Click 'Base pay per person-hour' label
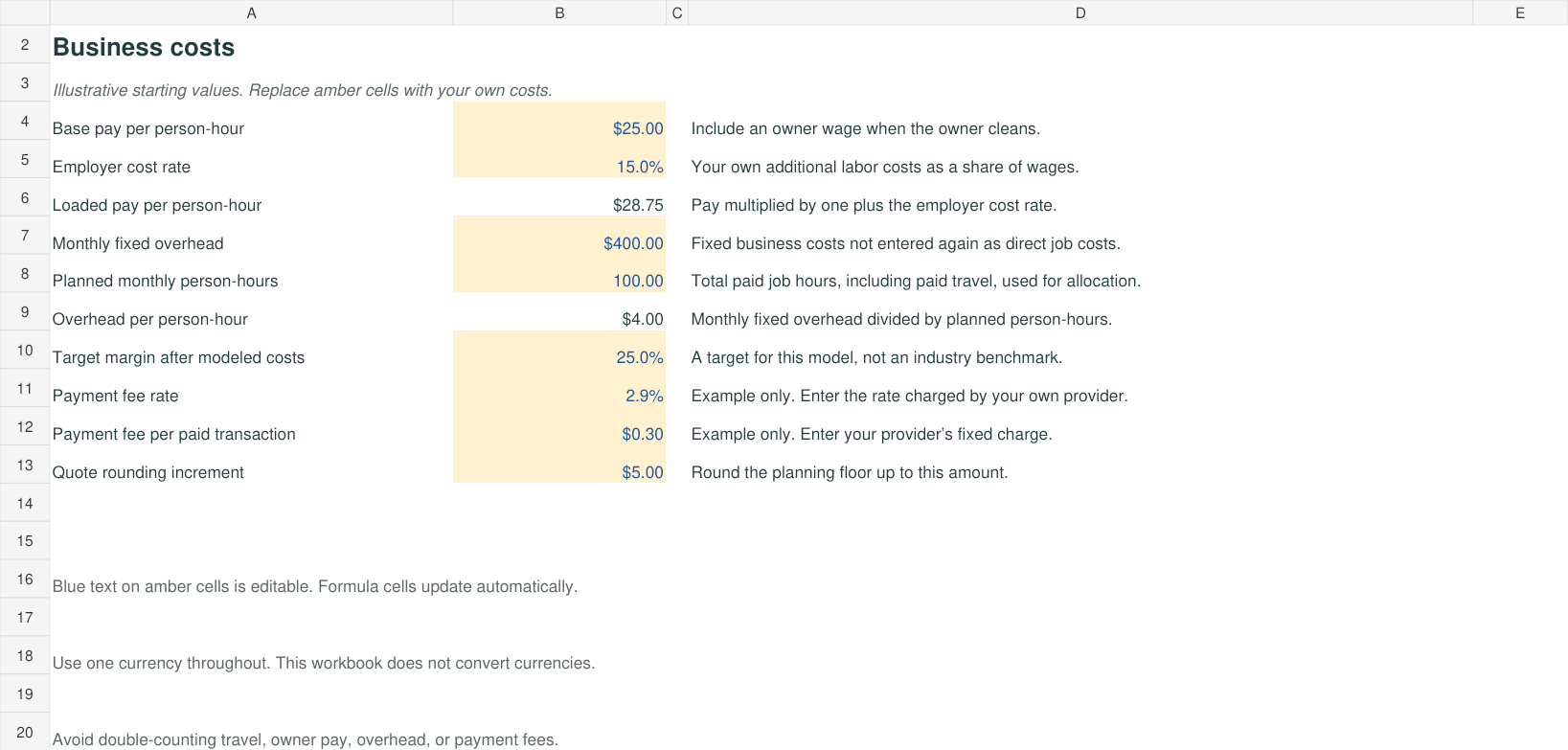 [148, 128]
